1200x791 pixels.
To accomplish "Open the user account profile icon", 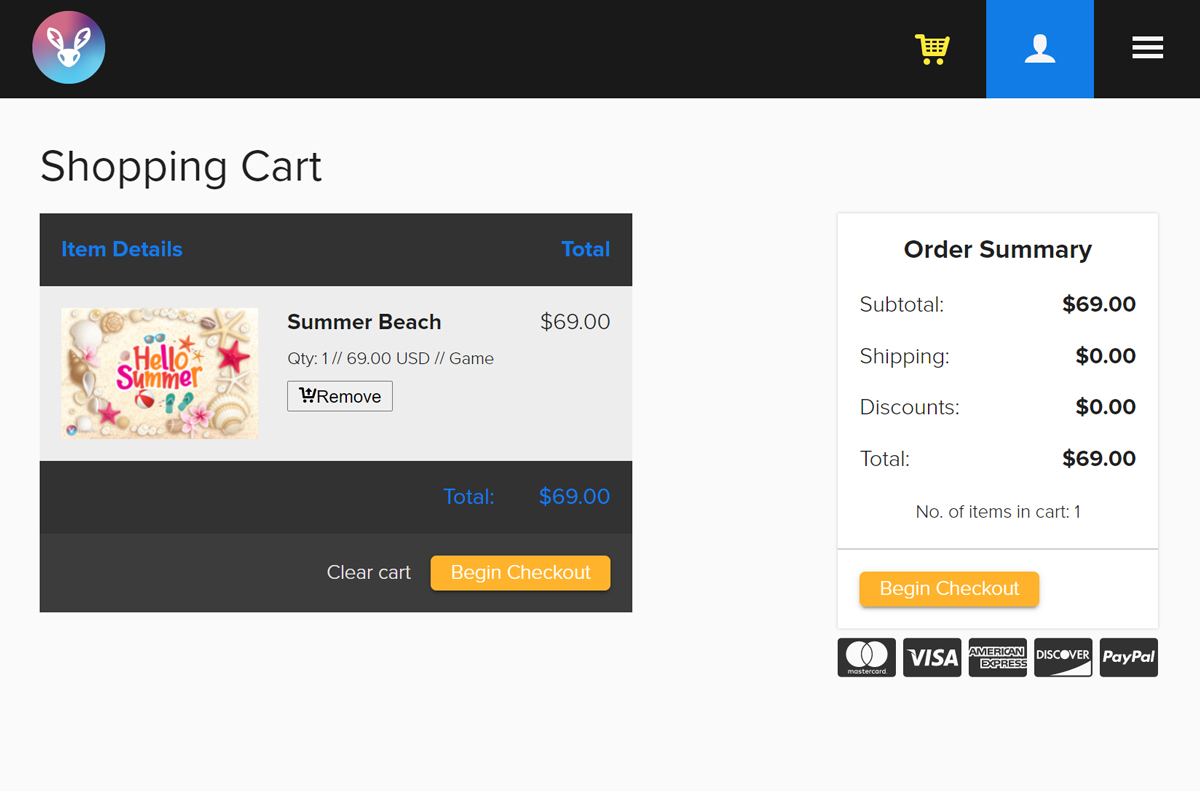I will [1040, 49].
